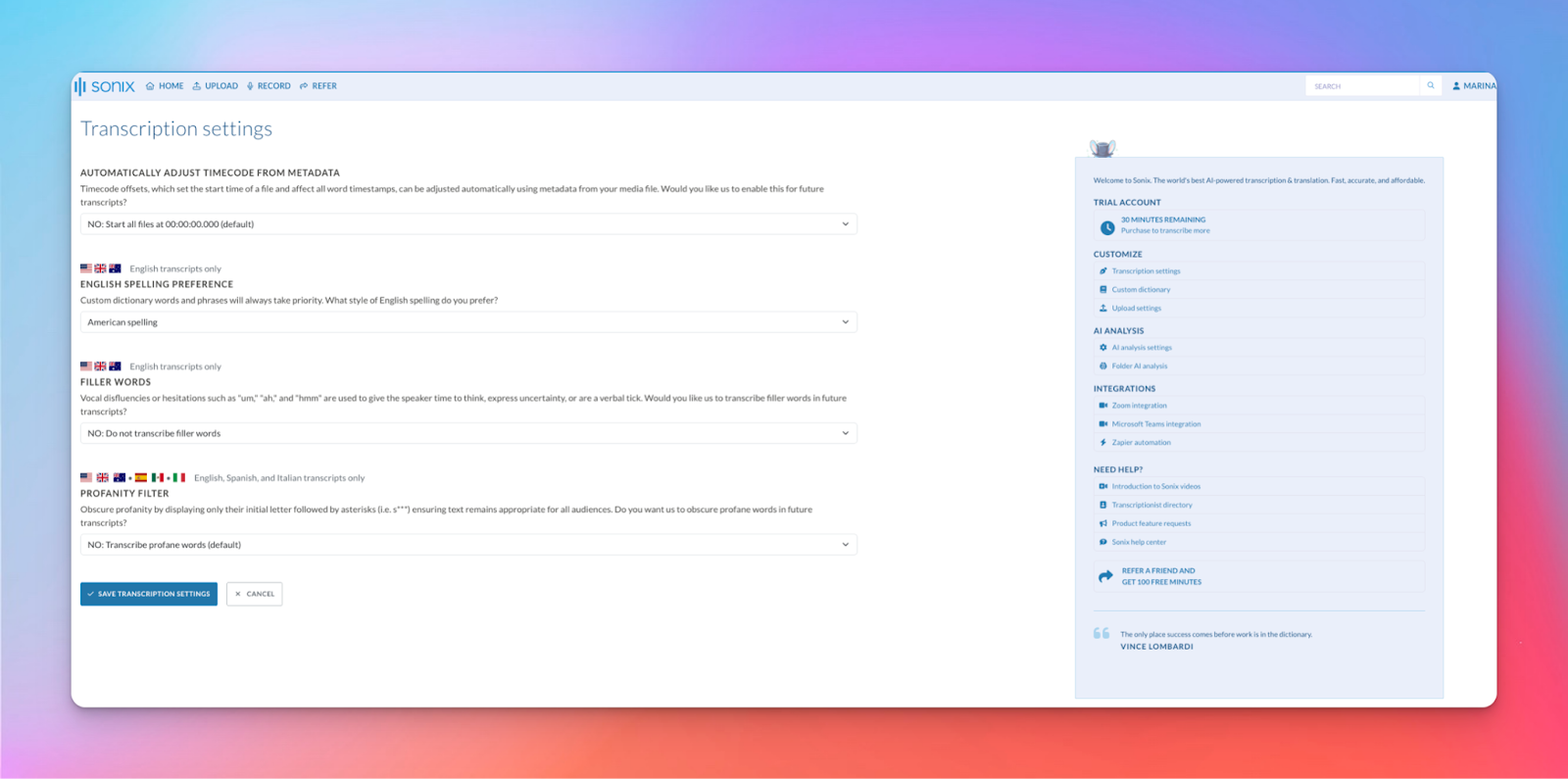Click the Zoom integration camera icon
The height and width of the screenshot is (779, 1568).
(1103, 406)
